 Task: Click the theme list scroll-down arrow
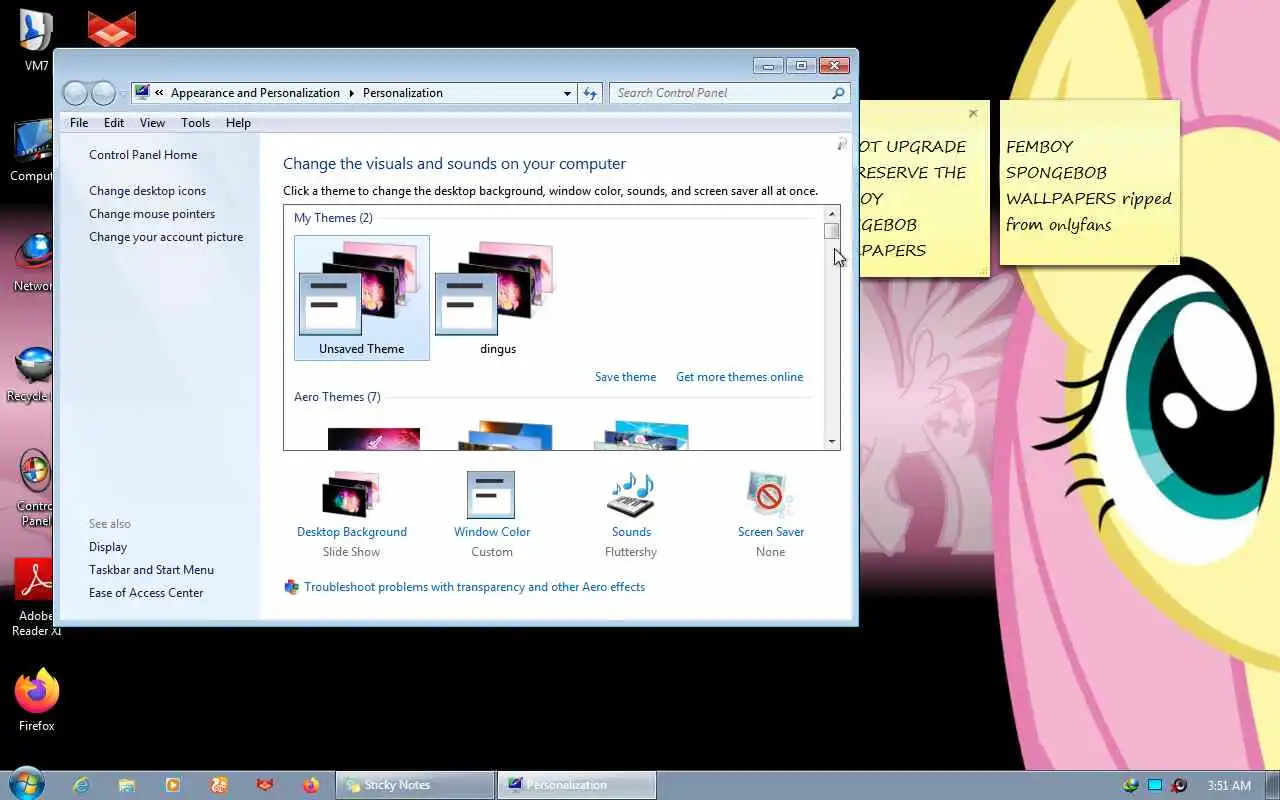coord(832,441)
